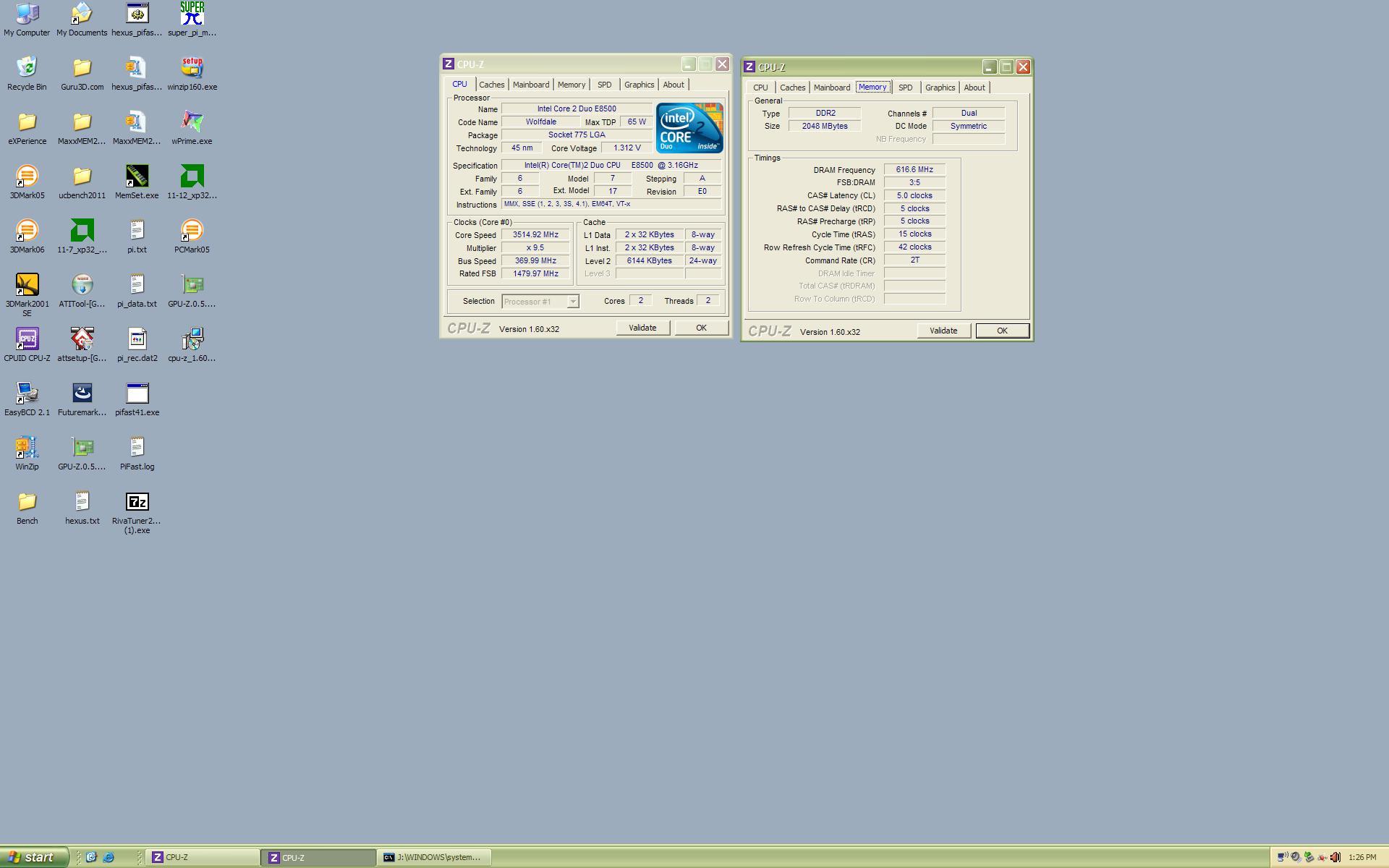Switch to the J:\WINDOWS\system... taskbar button
The image size is (1389, 868).
pyautogui.click(x=434, y=857)
